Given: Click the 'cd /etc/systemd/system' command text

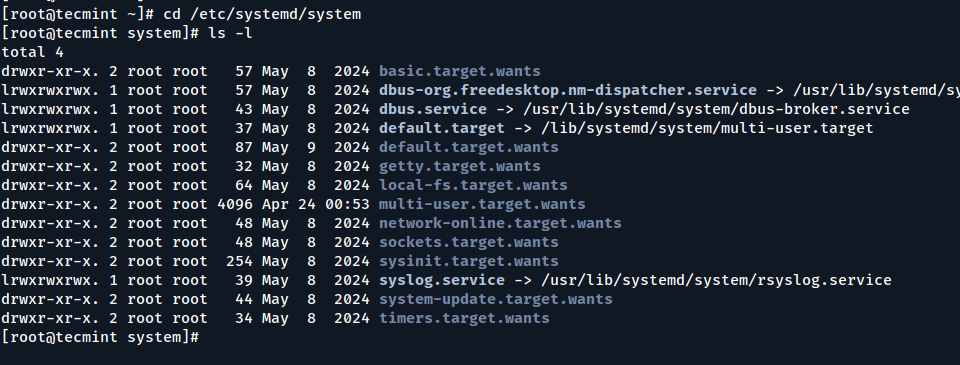Looking at the screenshot, I should 262,15.
